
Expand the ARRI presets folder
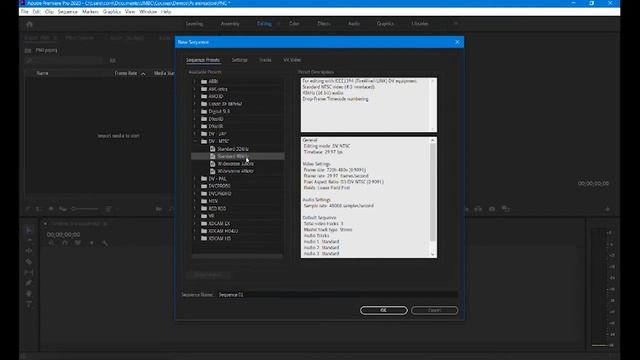[x=195, y=82]
